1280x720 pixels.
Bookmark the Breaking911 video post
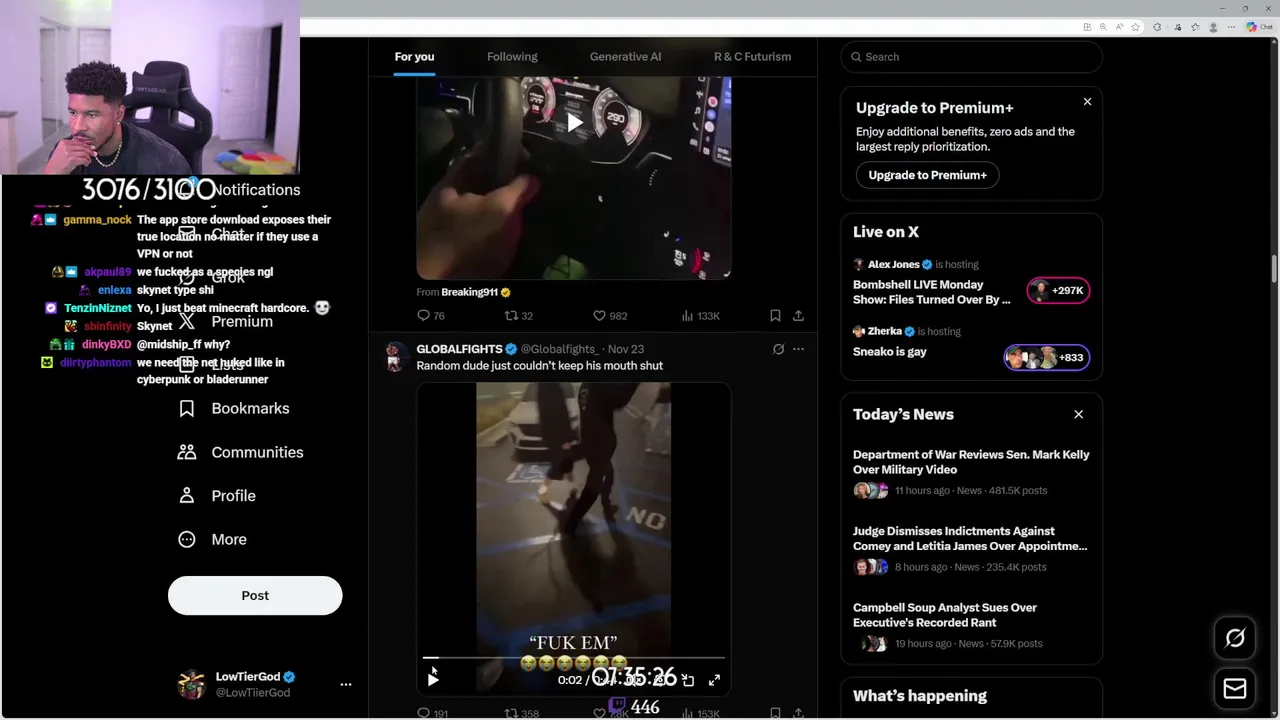775,316
